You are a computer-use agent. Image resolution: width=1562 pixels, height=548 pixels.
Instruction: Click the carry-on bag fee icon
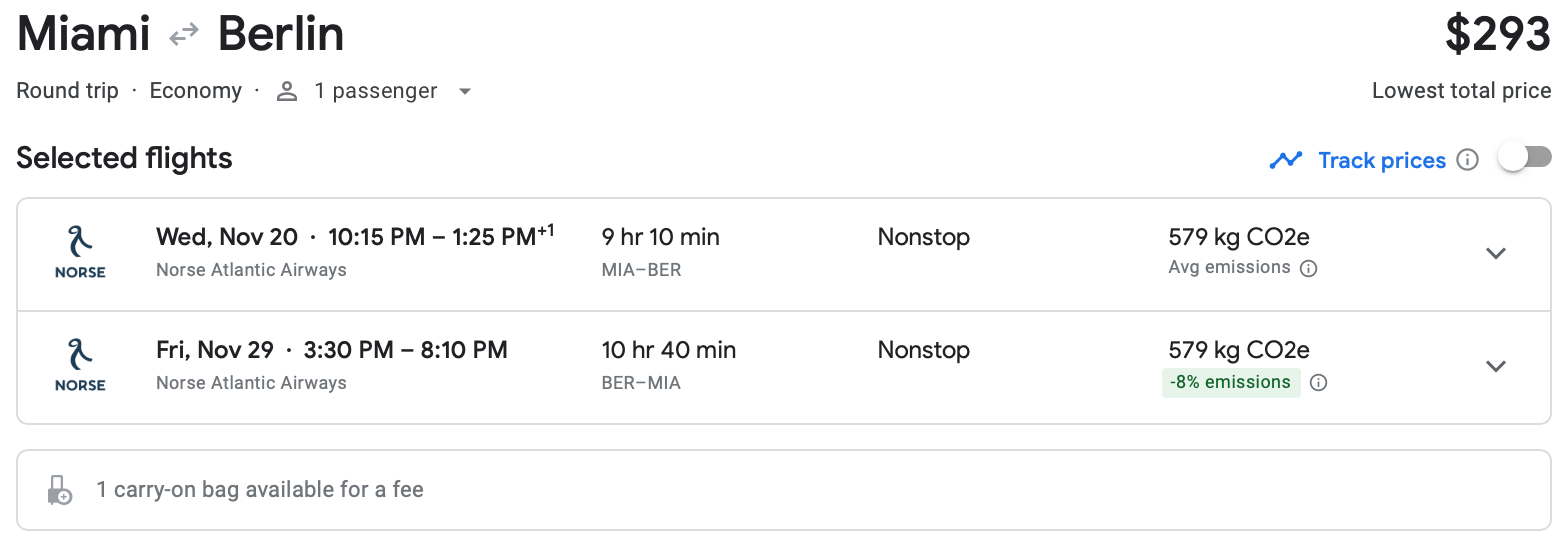coord(59,490)
